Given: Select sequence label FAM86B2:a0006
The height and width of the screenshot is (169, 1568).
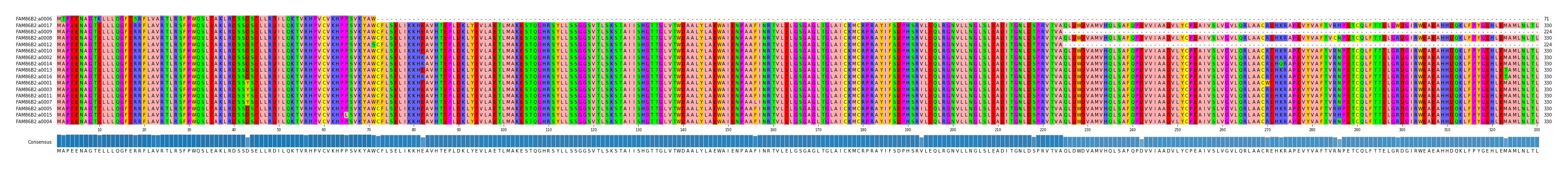Looking at the screenshot, I should point(34,19).
